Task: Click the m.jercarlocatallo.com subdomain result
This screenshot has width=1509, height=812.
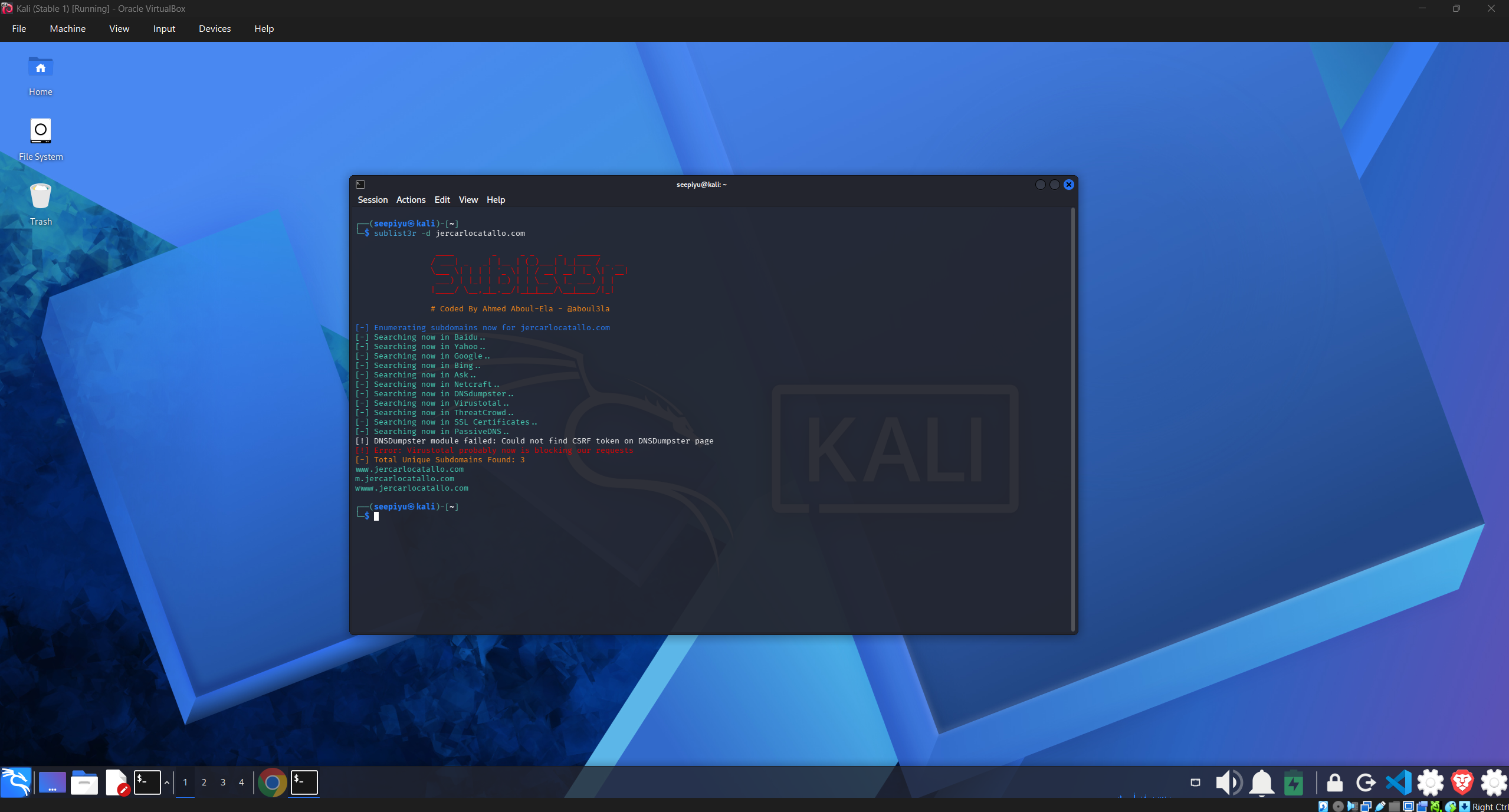Action: tap(405, 479)
